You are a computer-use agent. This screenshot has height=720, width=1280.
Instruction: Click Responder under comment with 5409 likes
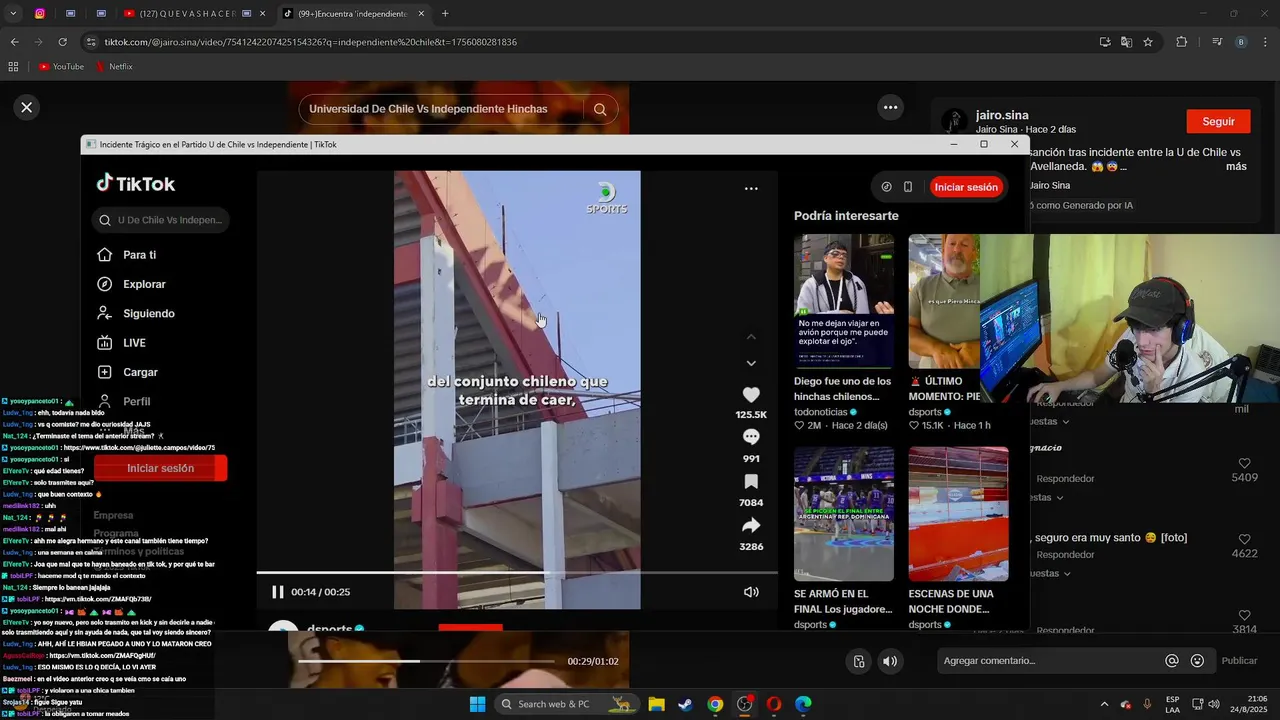pos(1065,479)
